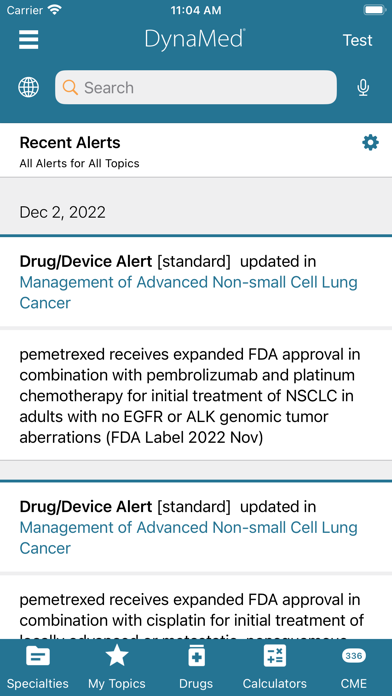Tap the My Topics star icon
392x696 pixels.
(x=117, y=656)
